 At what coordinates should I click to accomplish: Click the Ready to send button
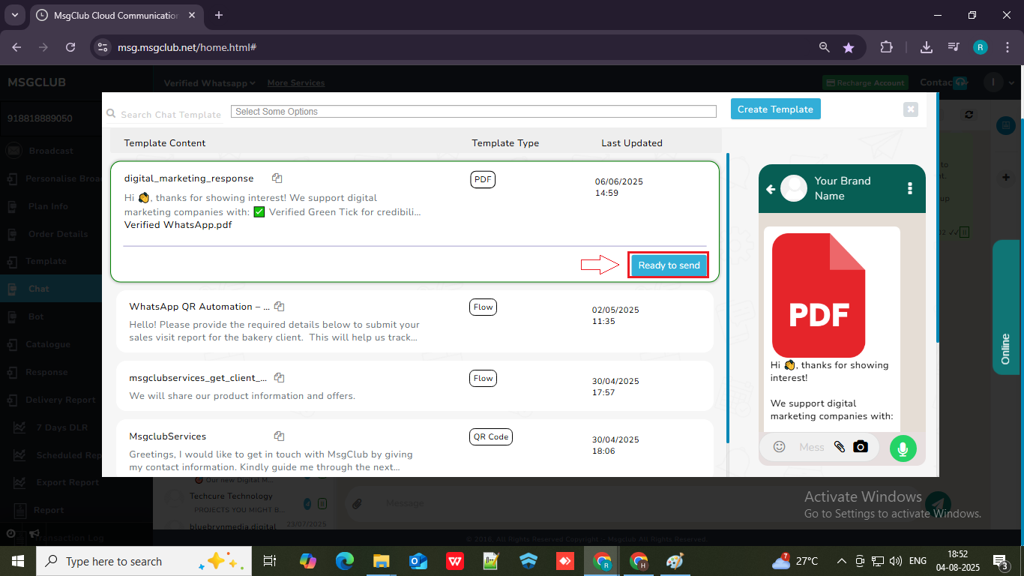tap(668, 265)
